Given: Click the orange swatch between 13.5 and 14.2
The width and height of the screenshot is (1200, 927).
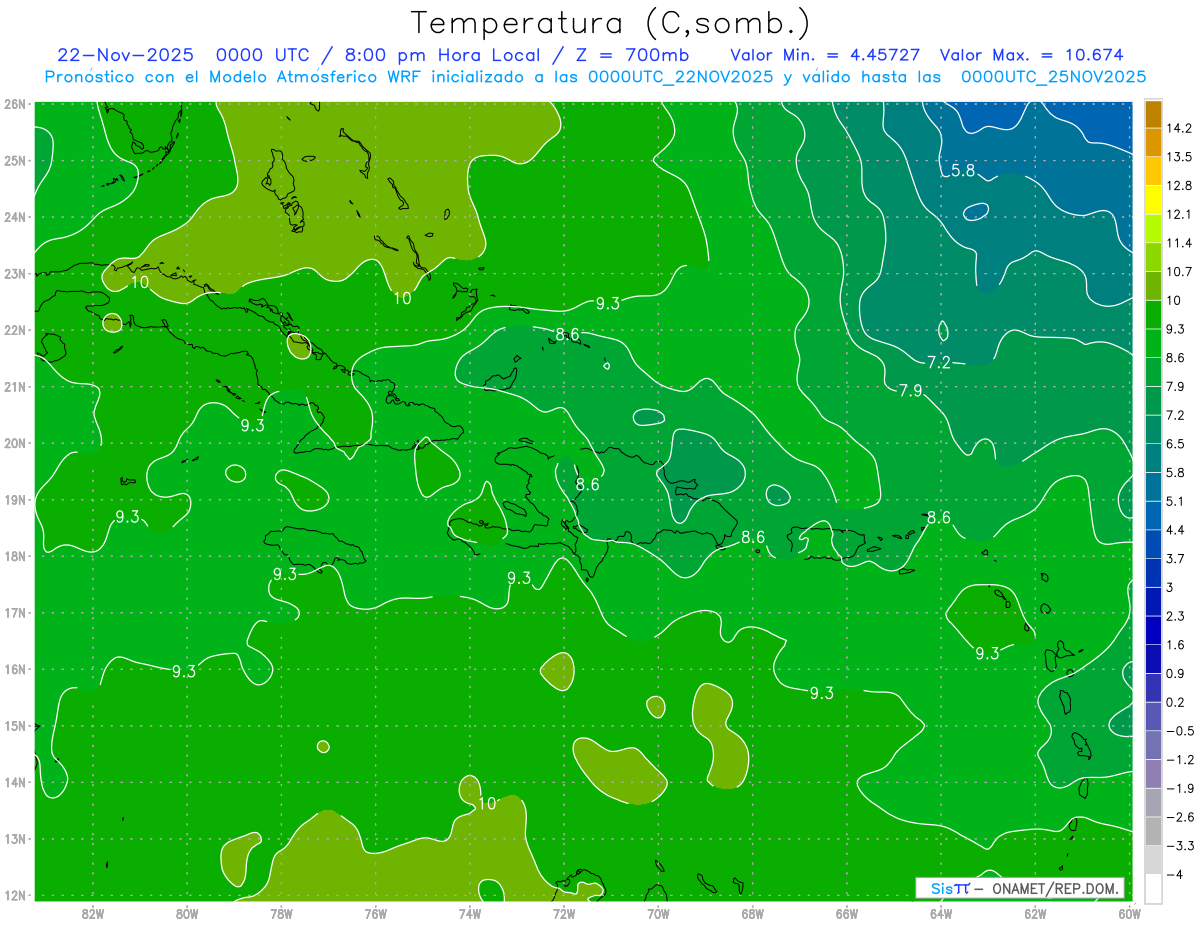Looking at the screenshot, I should coord(1153,143).
